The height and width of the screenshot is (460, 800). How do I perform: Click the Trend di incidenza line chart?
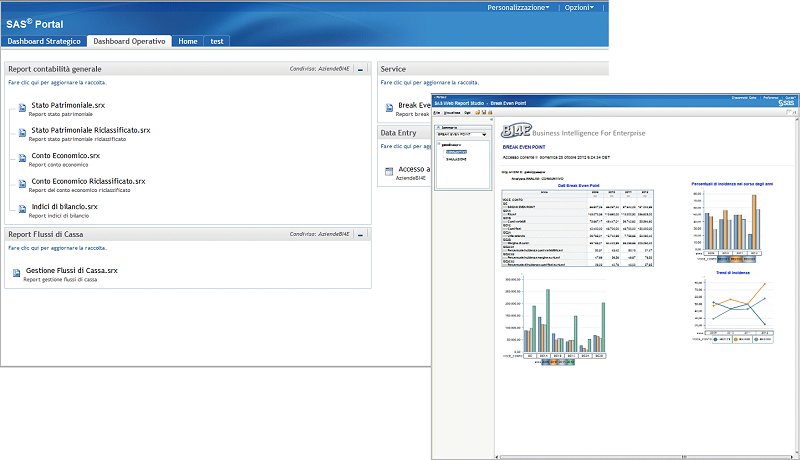click(732, 309)
